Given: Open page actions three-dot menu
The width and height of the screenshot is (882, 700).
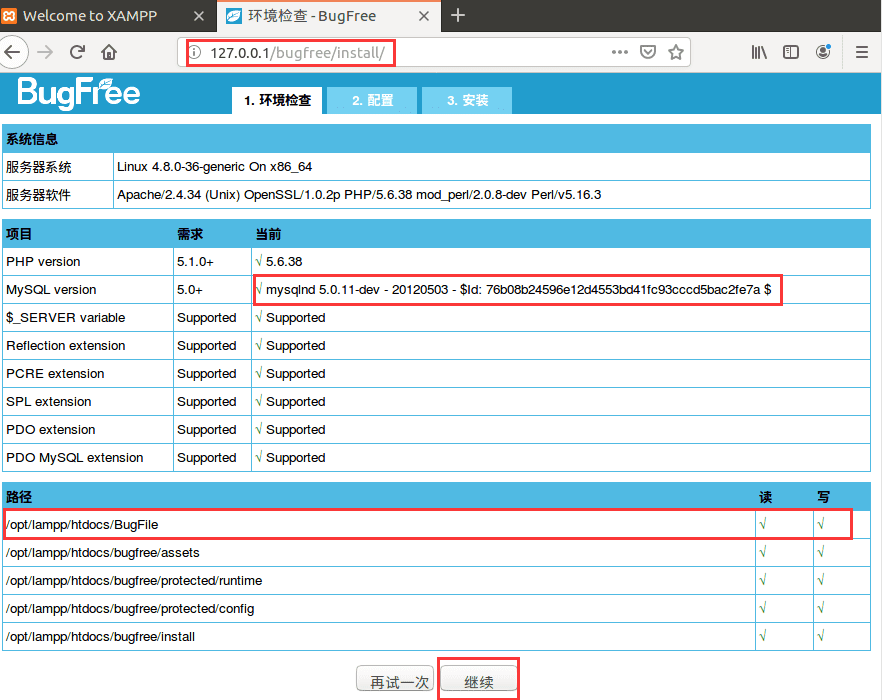Looking at the screenshot, I should click(x=619, y=52).
